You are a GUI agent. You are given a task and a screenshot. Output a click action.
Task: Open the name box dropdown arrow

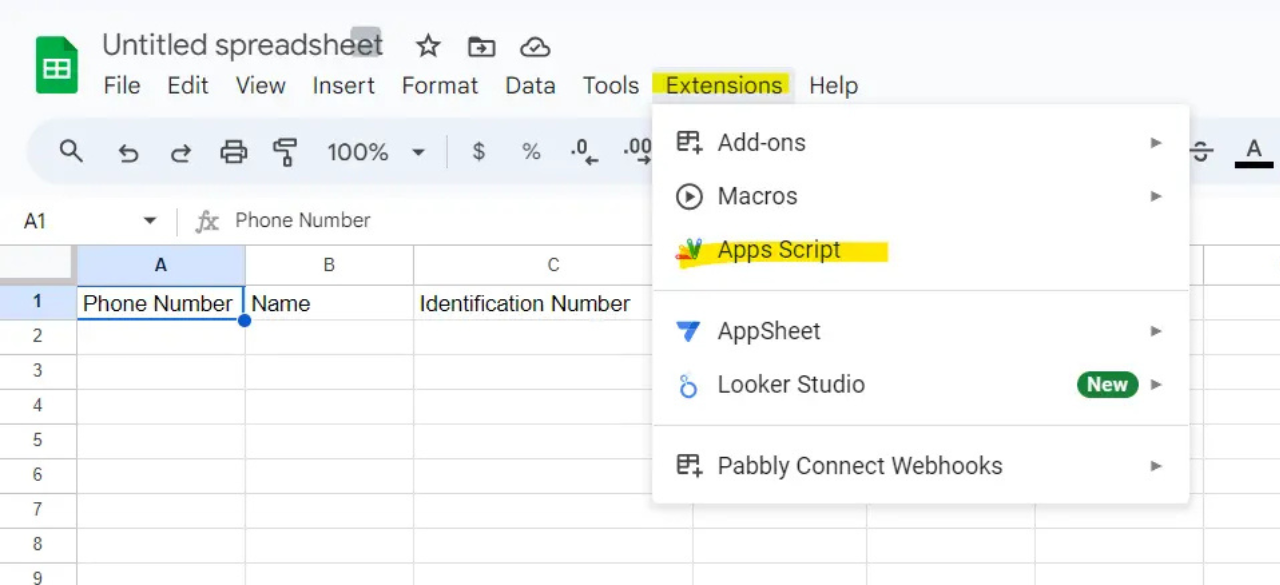point(150,221)
